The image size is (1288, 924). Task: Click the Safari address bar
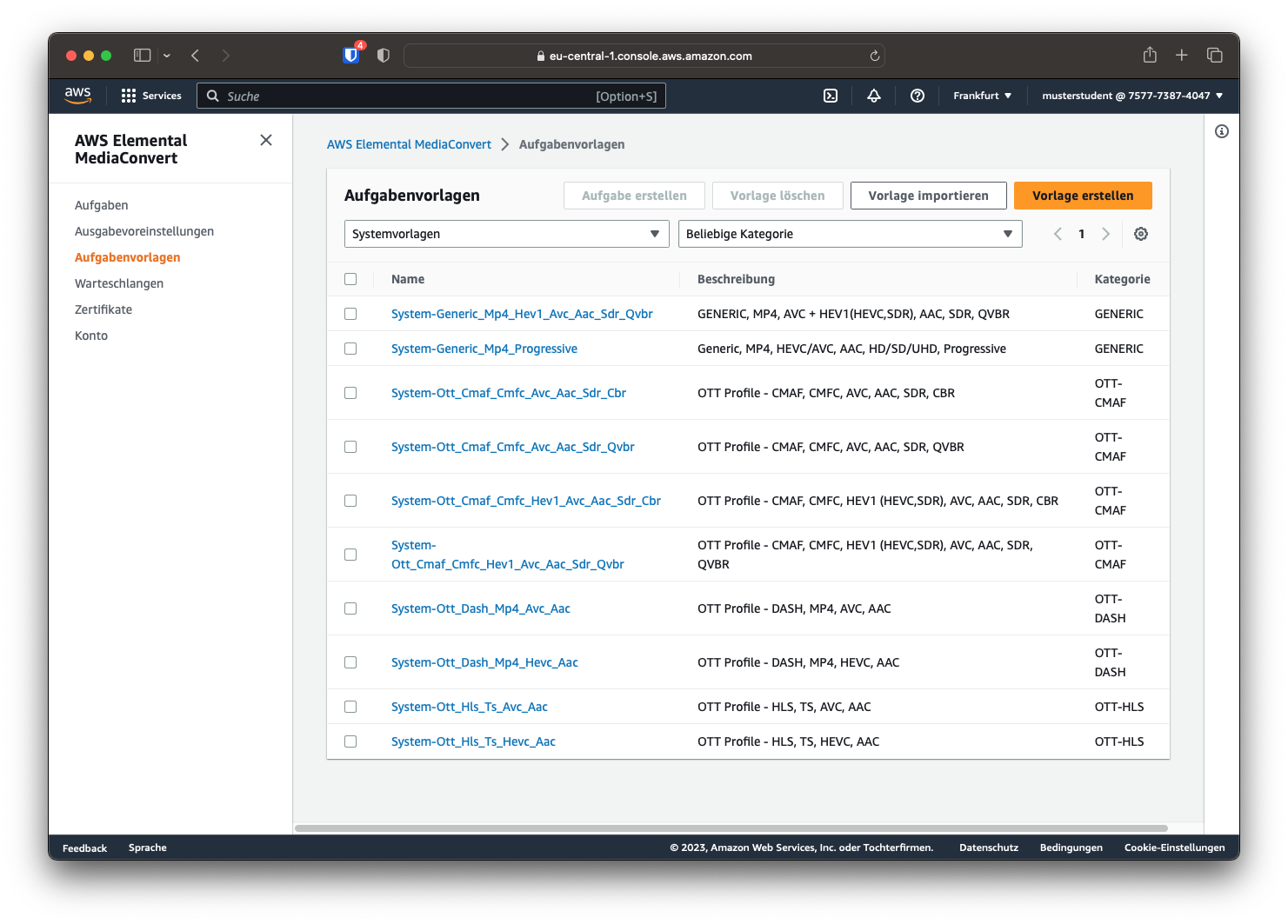tap(644, 56)
